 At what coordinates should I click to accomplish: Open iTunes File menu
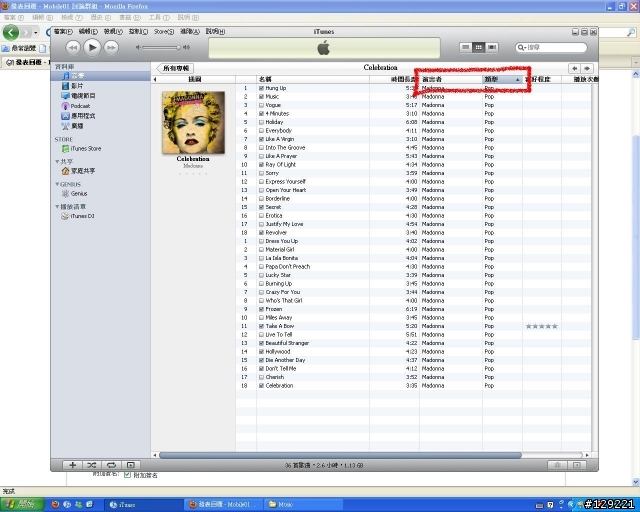click(63, 31)
